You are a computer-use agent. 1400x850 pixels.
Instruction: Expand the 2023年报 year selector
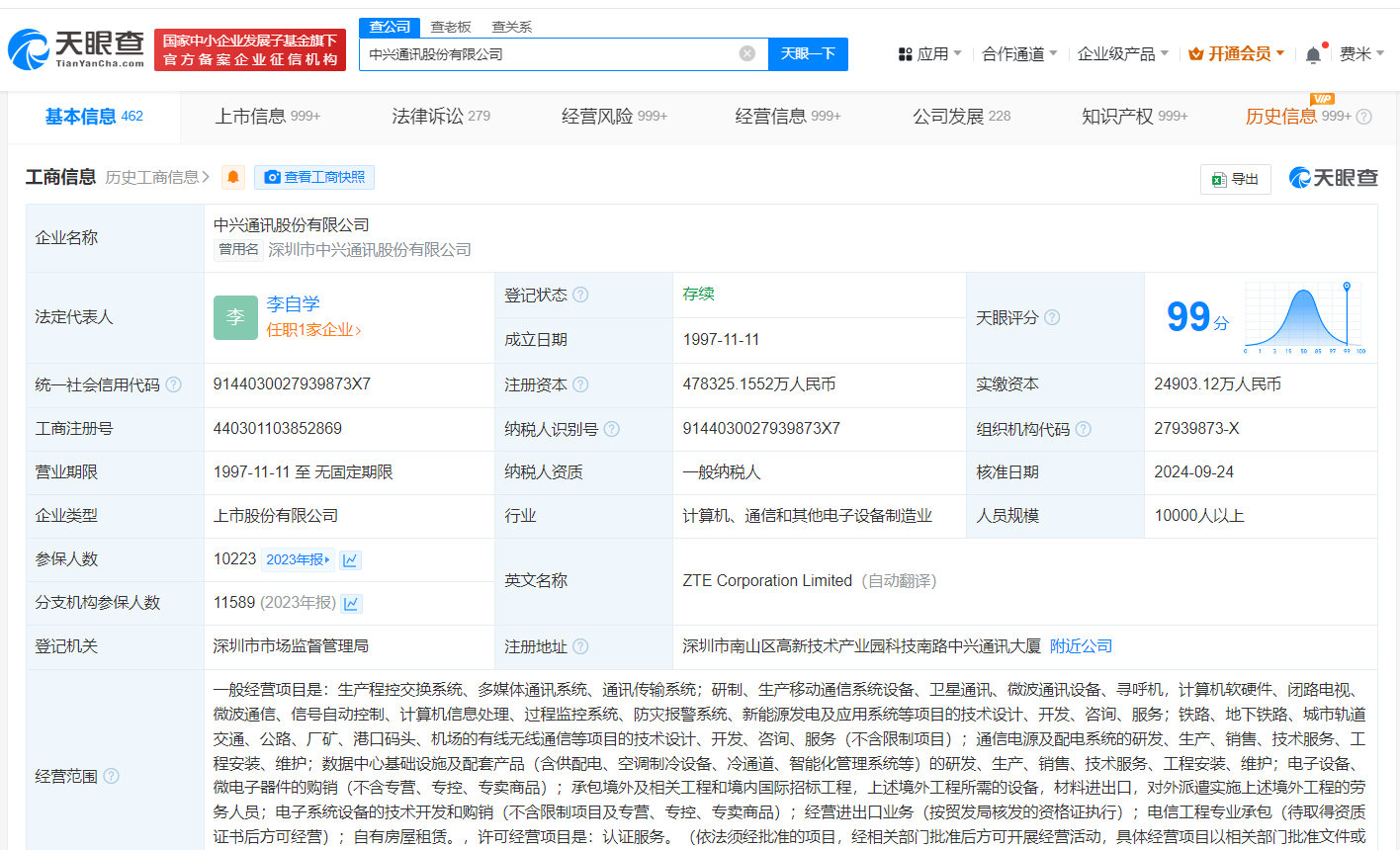tap(299, 559)
